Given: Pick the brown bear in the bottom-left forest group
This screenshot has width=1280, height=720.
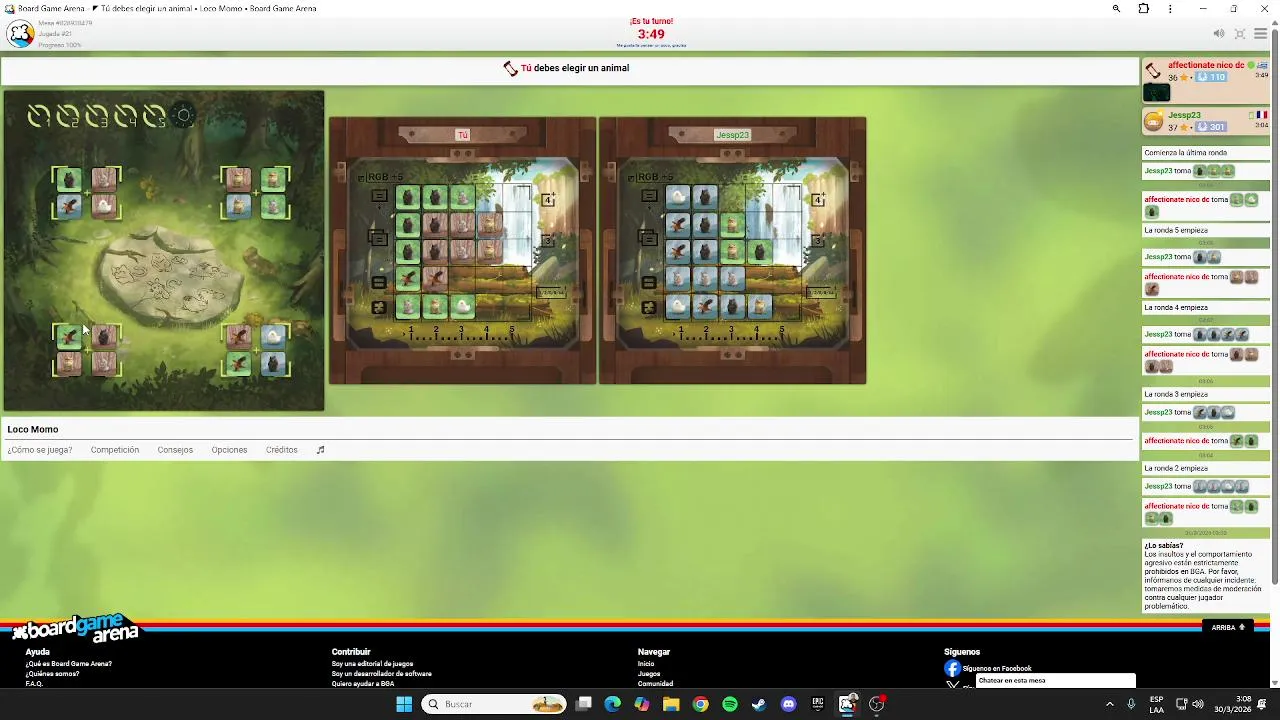Looking at the screenshot, I should coord(104,337).
